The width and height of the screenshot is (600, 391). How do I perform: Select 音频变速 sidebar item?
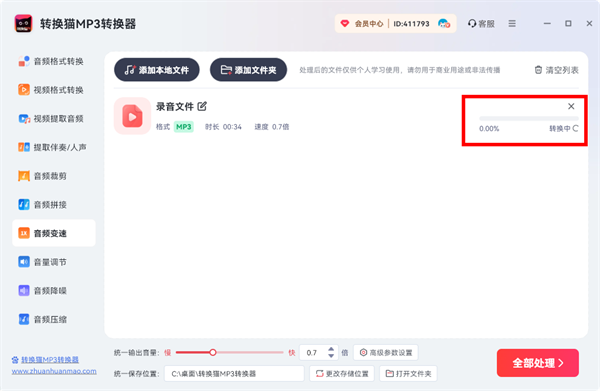[x=54, y=233]
